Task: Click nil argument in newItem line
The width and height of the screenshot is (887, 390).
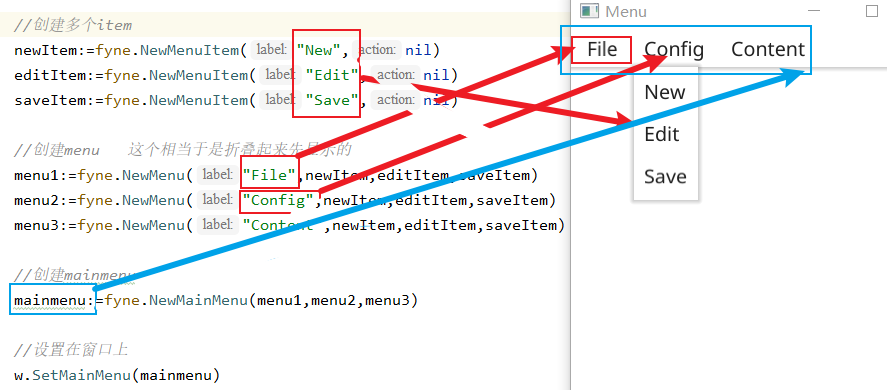Action: [418, 50]
